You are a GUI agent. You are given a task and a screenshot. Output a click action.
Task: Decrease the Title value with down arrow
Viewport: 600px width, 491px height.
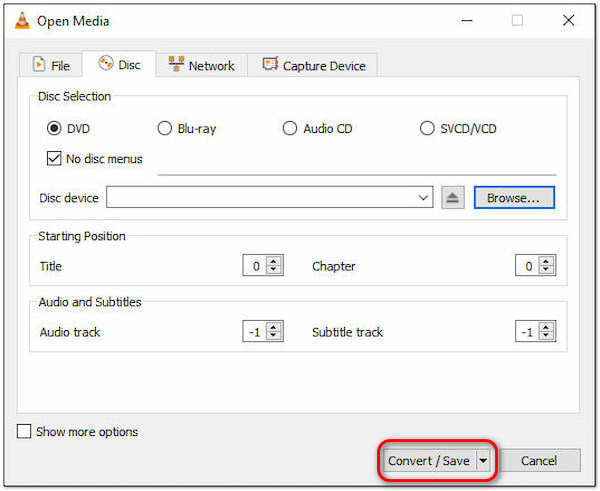(x=273, y=269)
